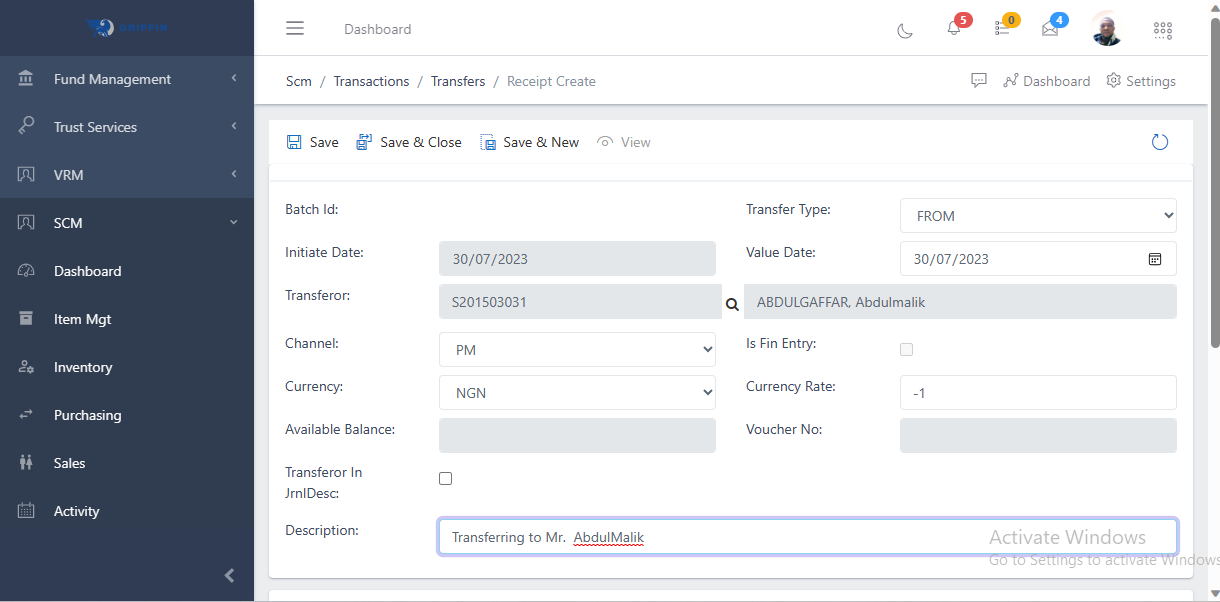
Task: Open the Transfers breadcrumb link
Action: click(x=458, y=81)
